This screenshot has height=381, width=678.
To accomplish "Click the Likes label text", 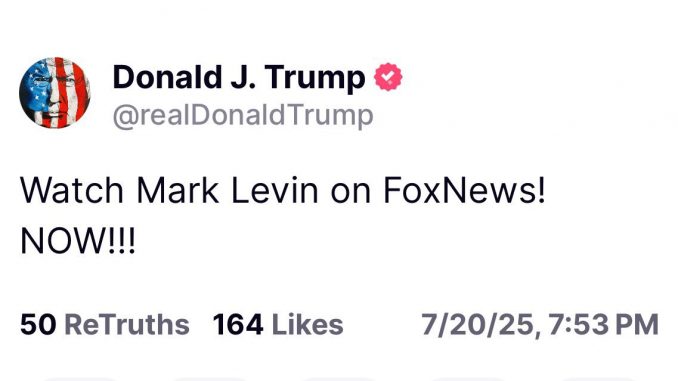I will point(307,325).
